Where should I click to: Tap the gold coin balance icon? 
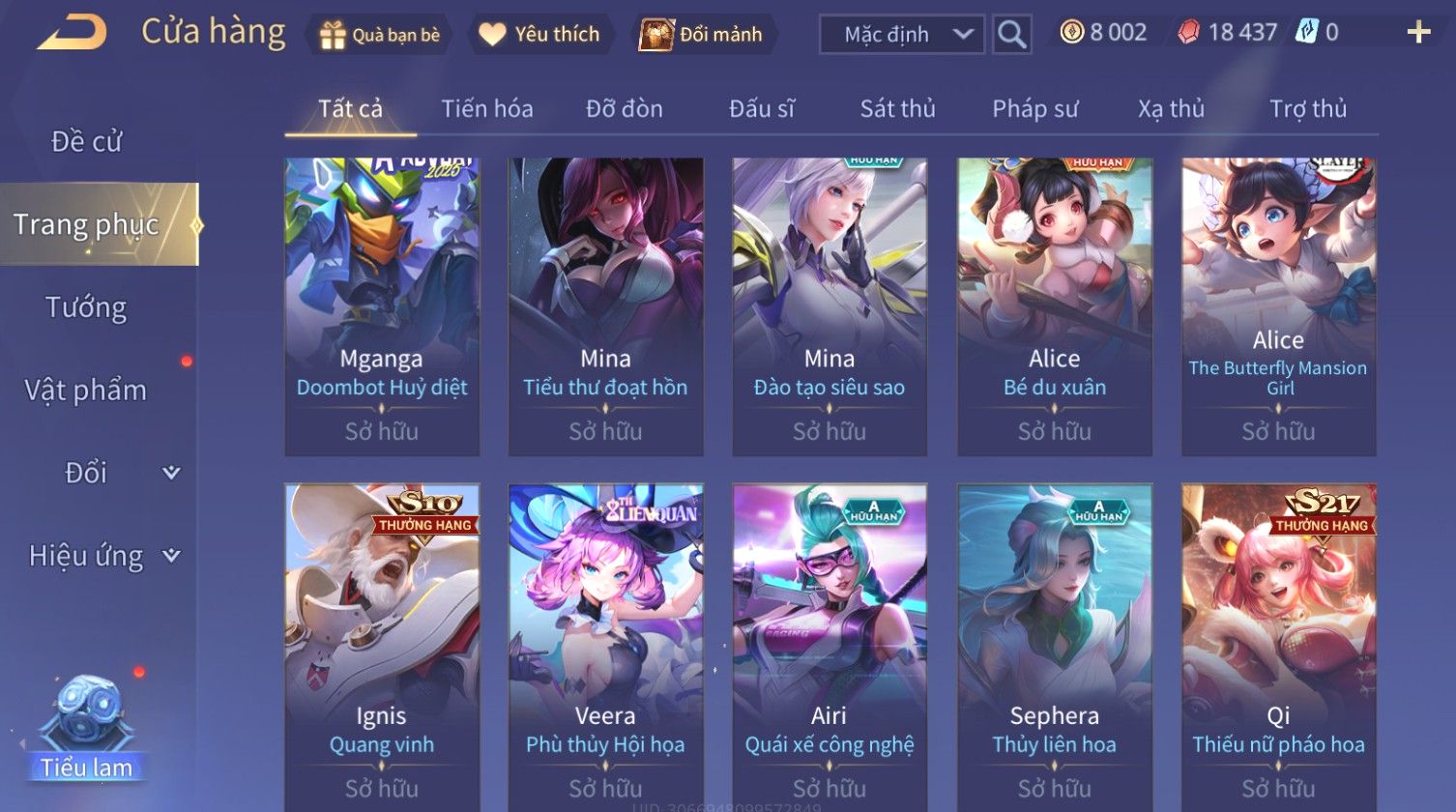coord(1071,33)
